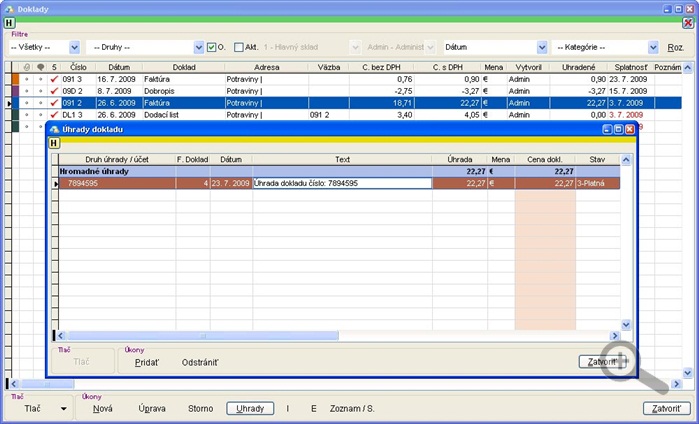Open the Hlavný sklad dropdown arrow
This screenshot has width=699, height=424.
point(355,47)
